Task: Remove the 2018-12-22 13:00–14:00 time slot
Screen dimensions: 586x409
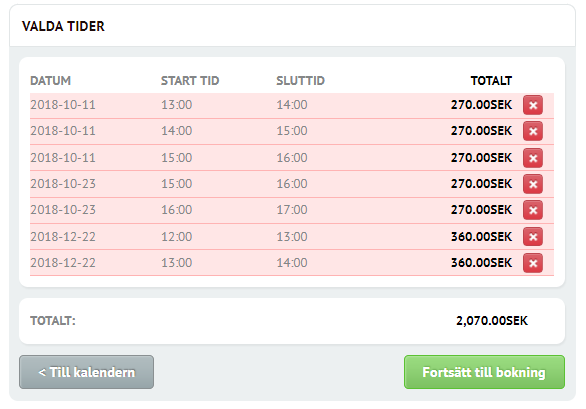Action: [533, 263]
